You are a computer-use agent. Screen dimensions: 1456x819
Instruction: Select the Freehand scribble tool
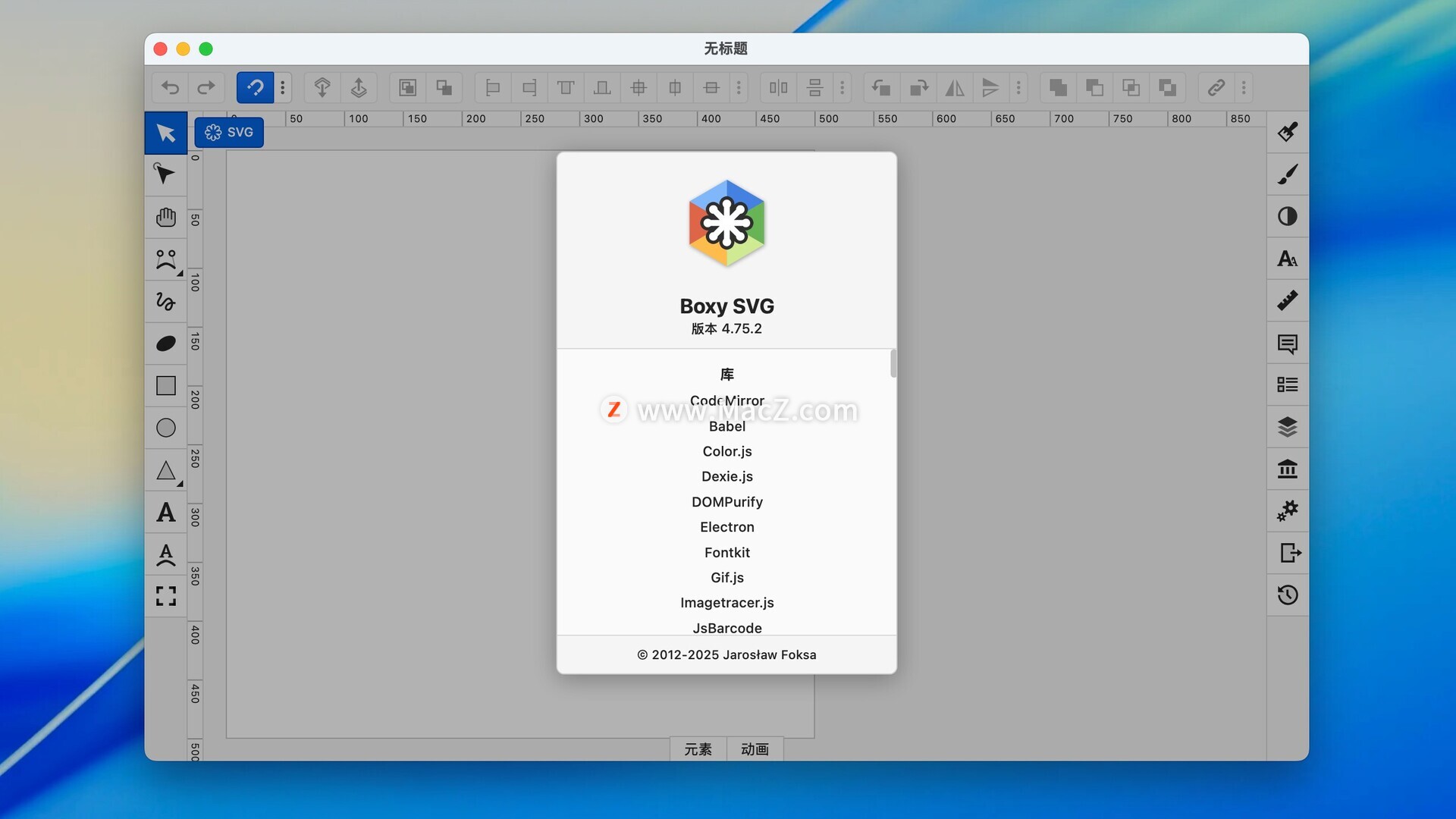click(x=166, y=302)
